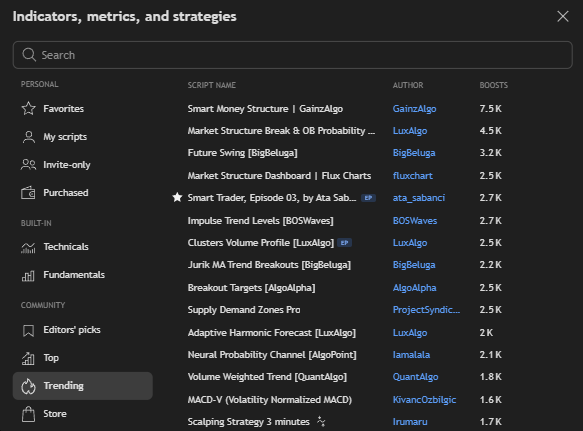Open Irumaru author profile

pyautogui.click(x=410, y=422)
